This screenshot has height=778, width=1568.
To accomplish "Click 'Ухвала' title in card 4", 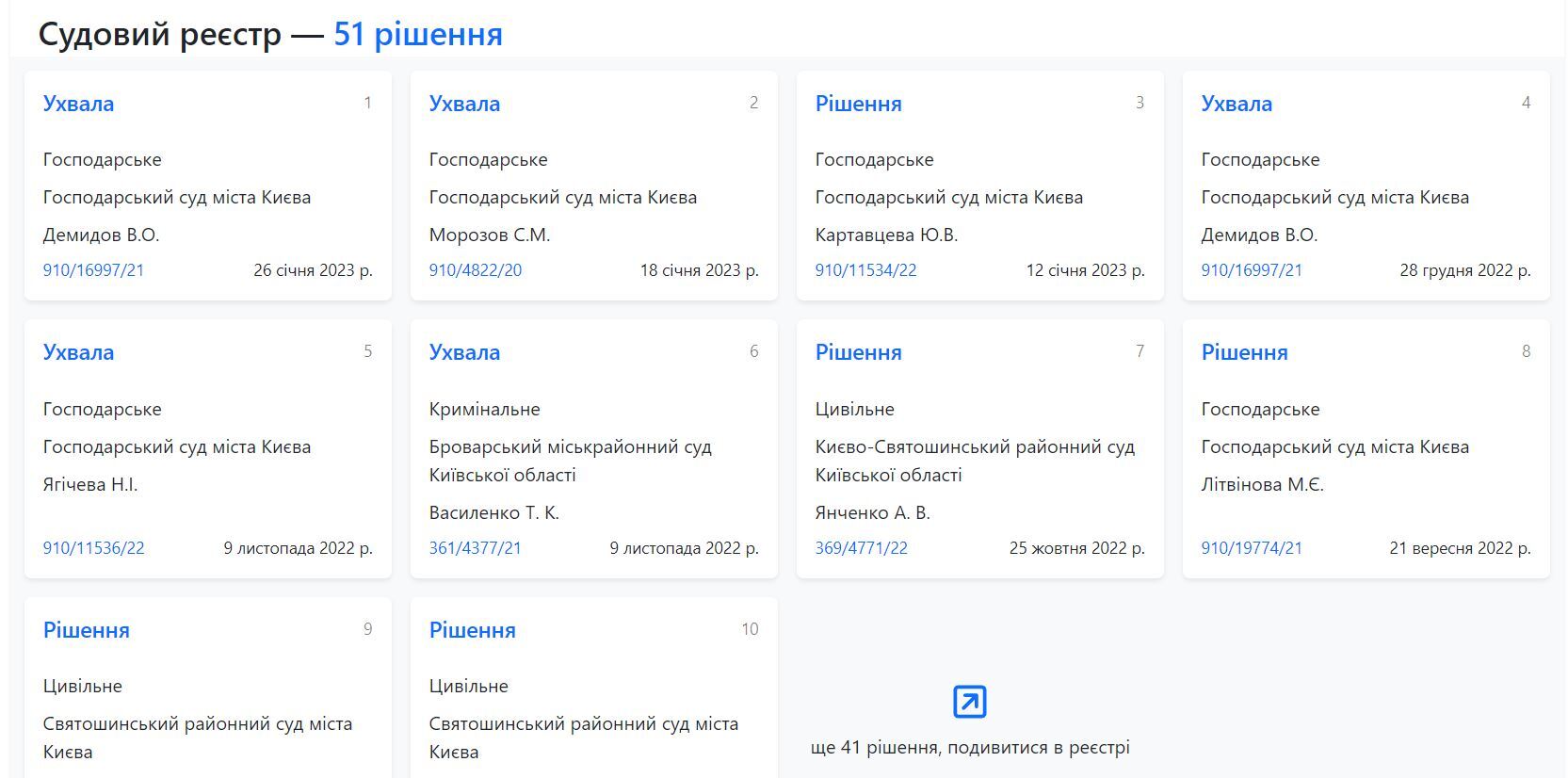I will [1237, 104].
